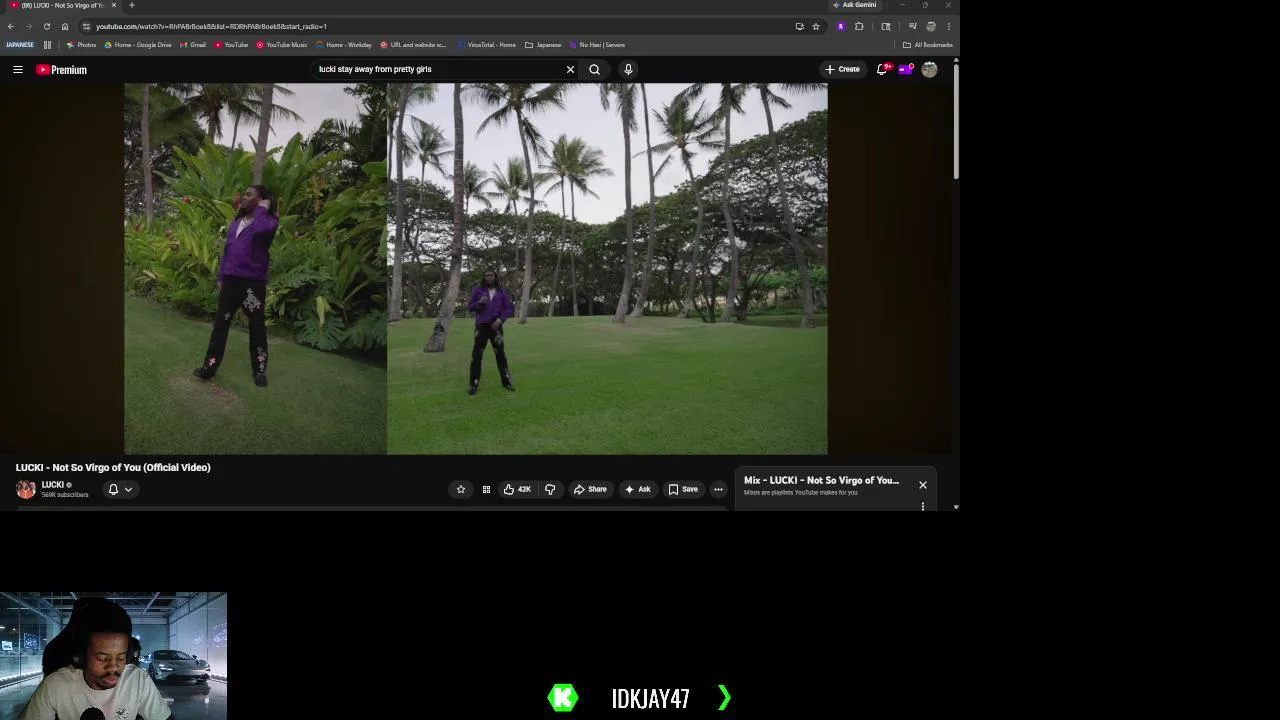
Task: Open the JAPANESE bookmark
Action: [x=20, y=45]
